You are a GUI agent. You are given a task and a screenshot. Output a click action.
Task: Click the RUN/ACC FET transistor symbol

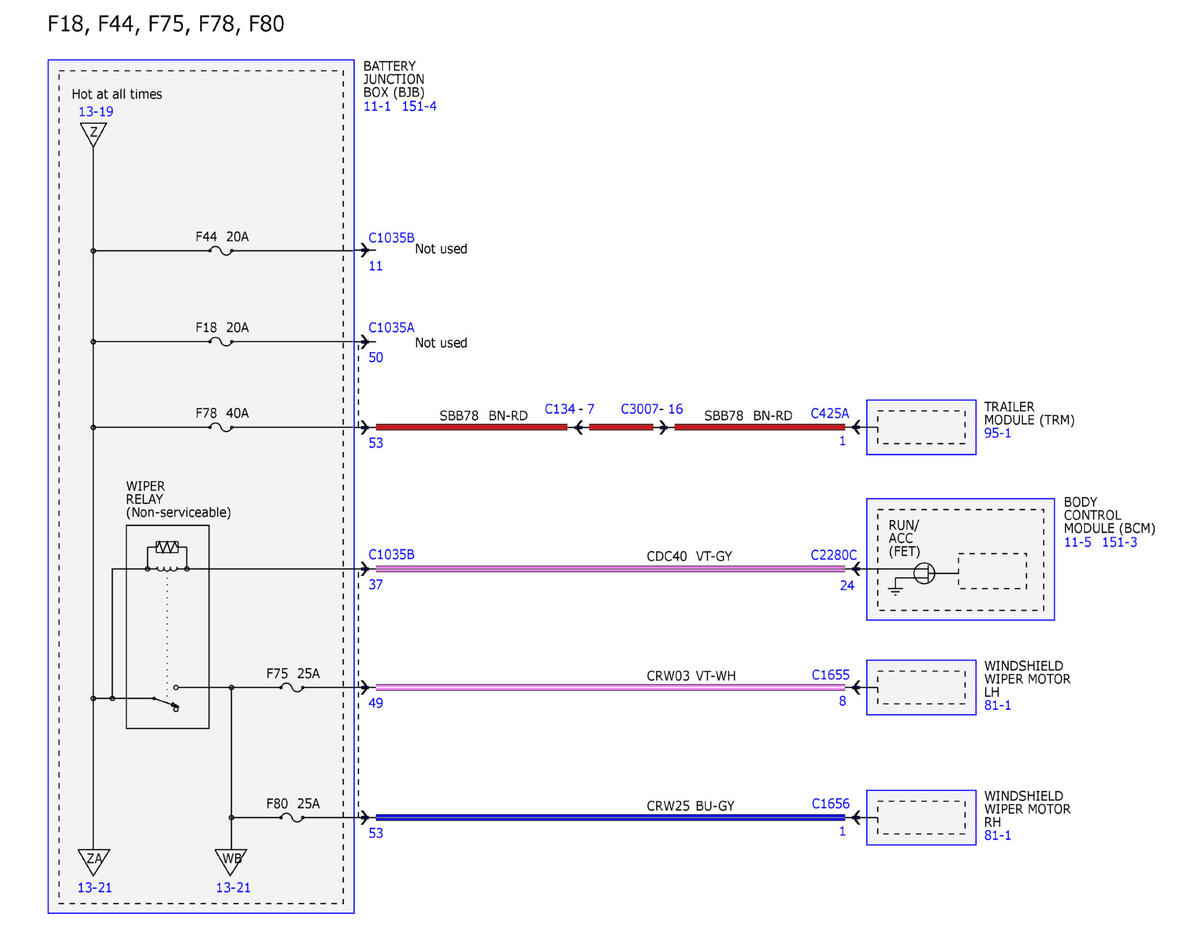925,573
